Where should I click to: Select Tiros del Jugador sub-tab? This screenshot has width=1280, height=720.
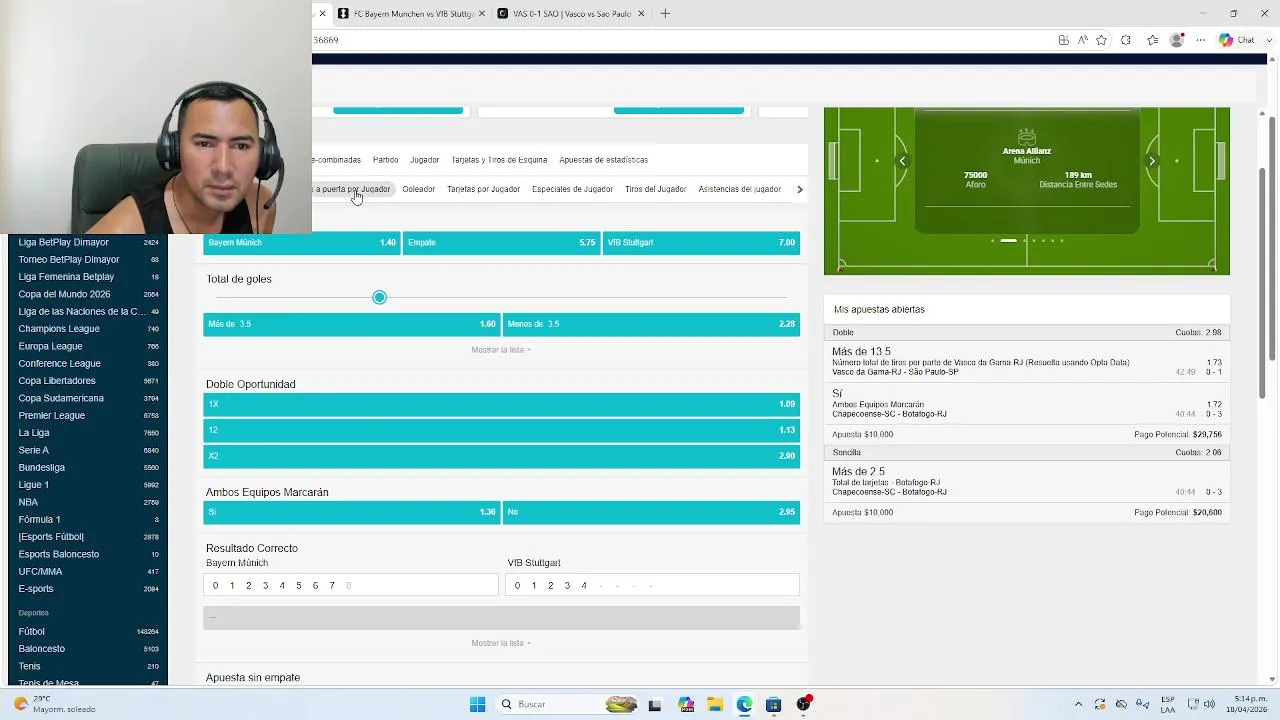point(655,189)
